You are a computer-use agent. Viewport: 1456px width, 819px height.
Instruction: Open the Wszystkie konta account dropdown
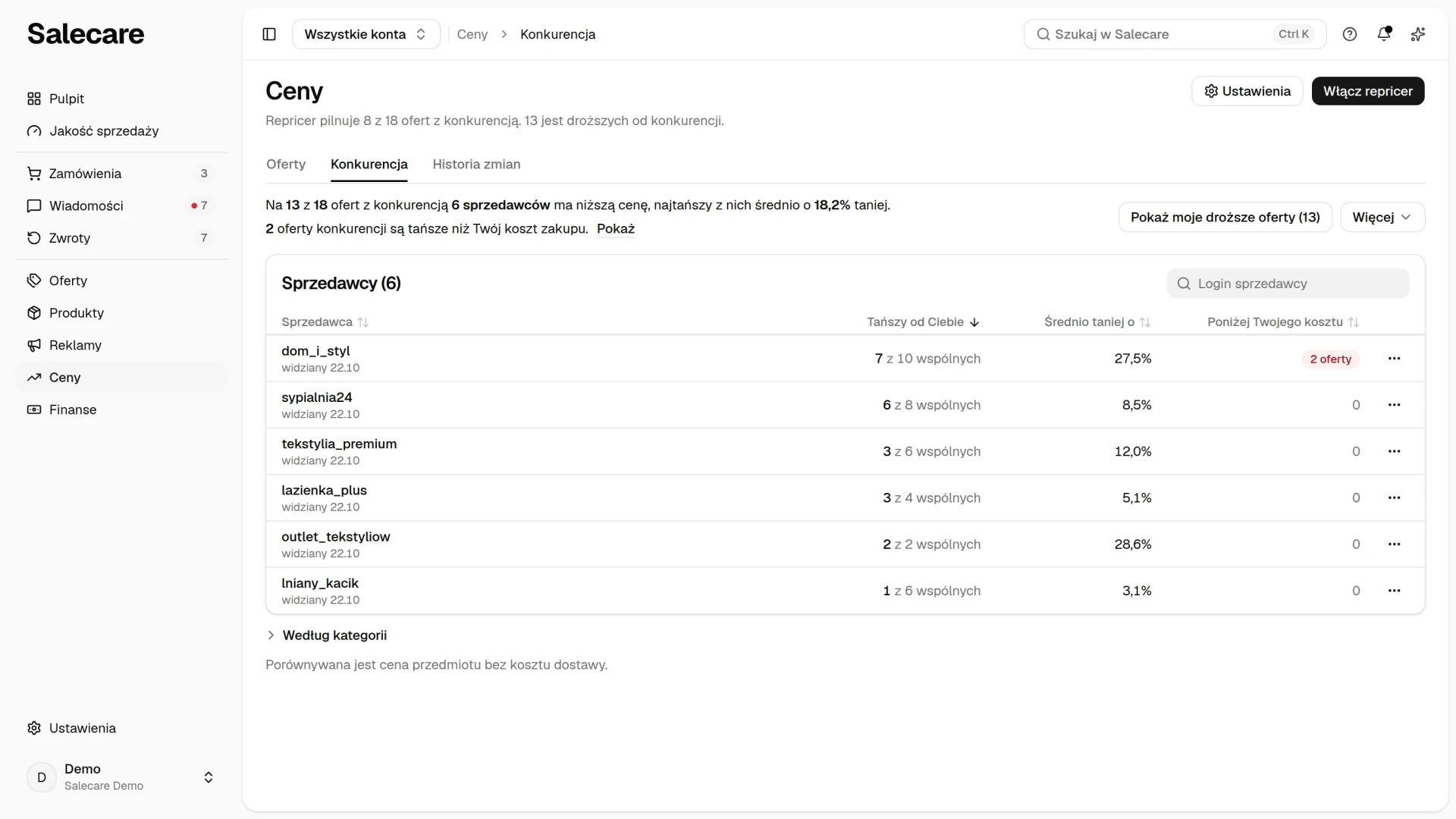(x=366, y=34)
